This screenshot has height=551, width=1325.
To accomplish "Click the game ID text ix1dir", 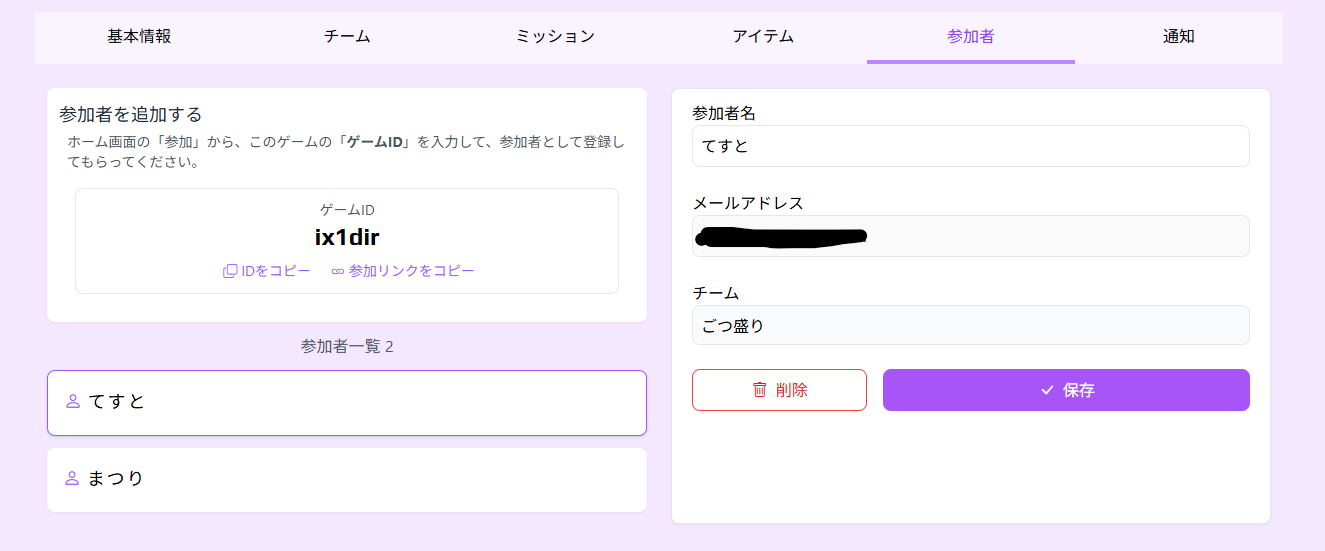I will [347, 238].
